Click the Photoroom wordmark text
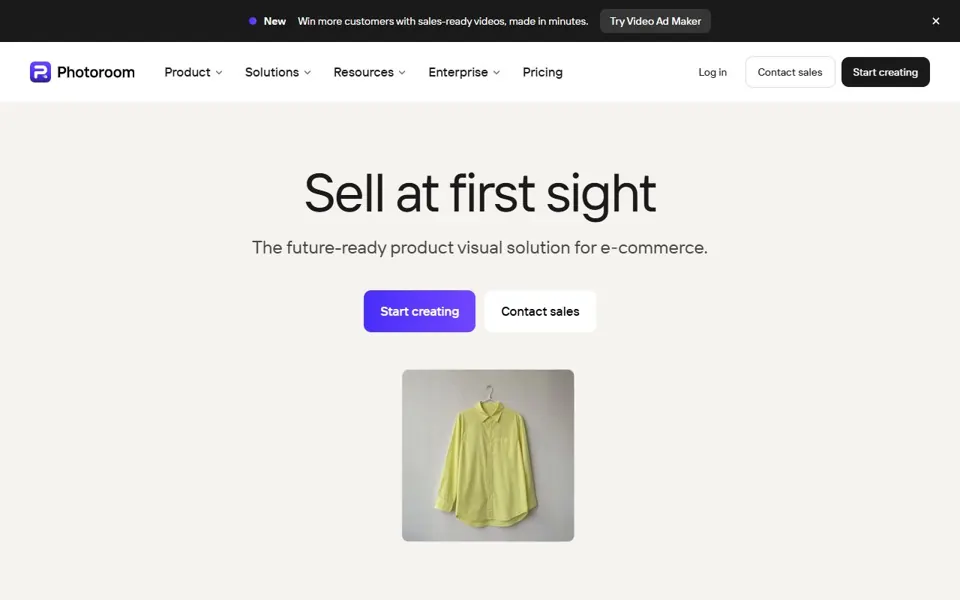Viewport: 960px width, 600px height. click(96, 72)
